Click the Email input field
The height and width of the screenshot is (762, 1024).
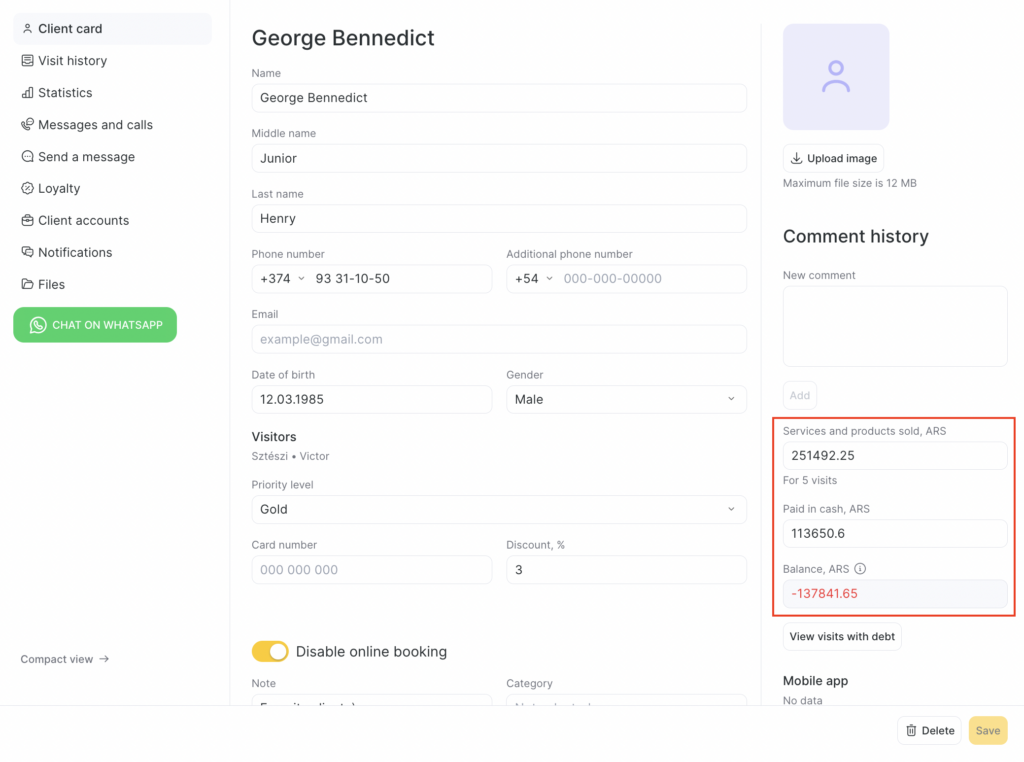pyautogui.click(x=498, y=340)
